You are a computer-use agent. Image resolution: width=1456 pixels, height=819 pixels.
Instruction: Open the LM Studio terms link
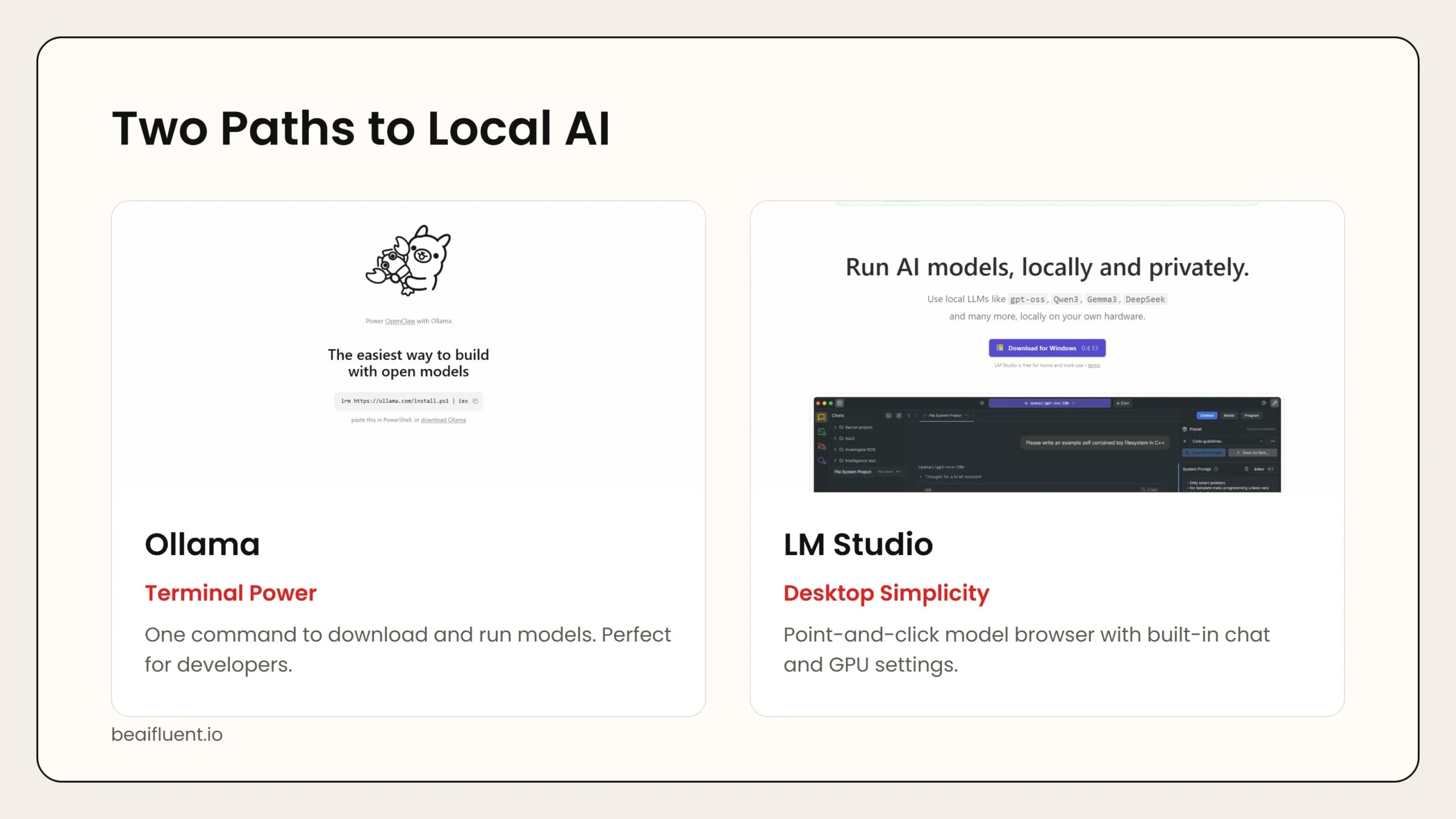1094,366
